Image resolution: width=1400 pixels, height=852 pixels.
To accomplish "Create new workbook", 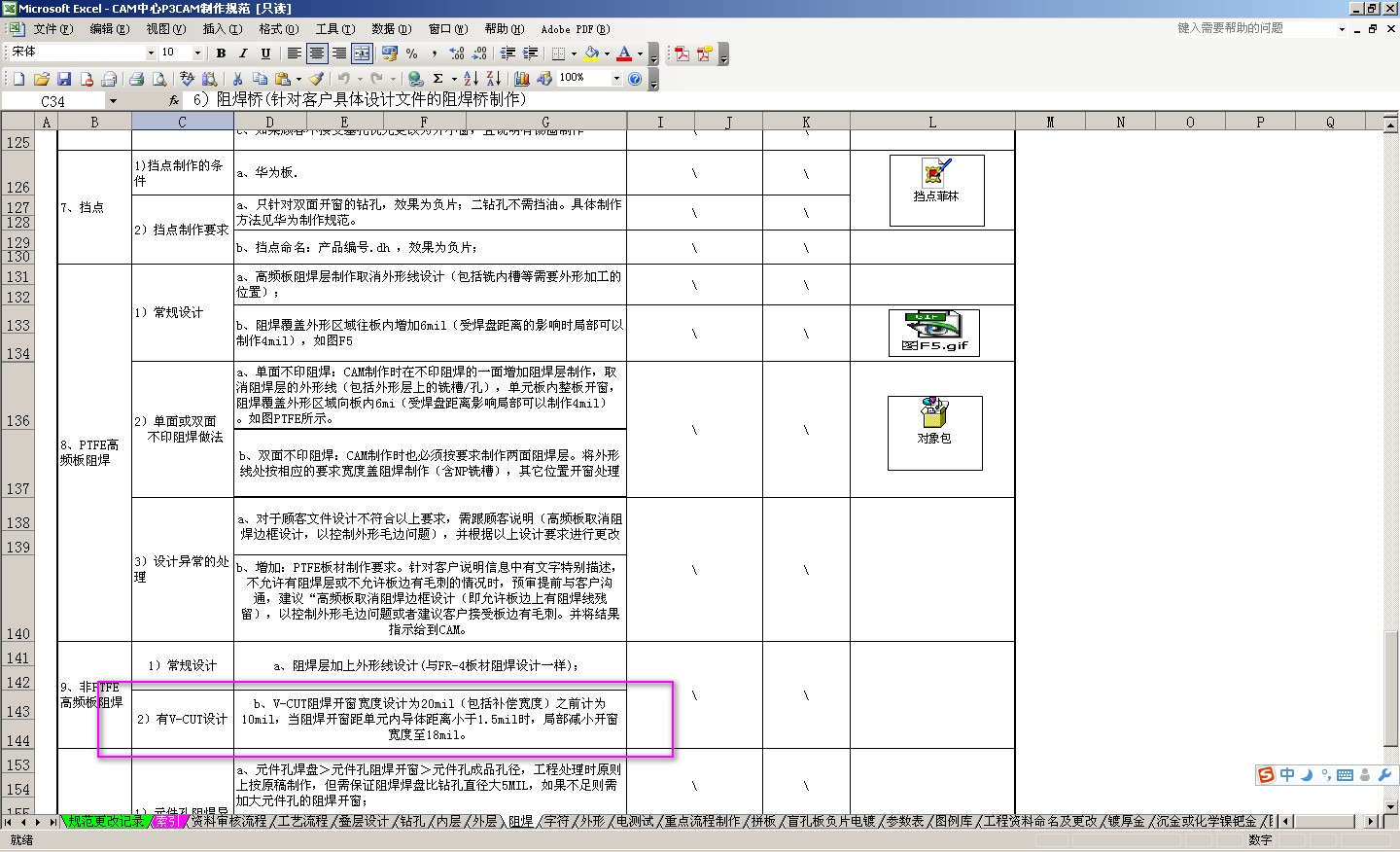I will pos(18,79).
